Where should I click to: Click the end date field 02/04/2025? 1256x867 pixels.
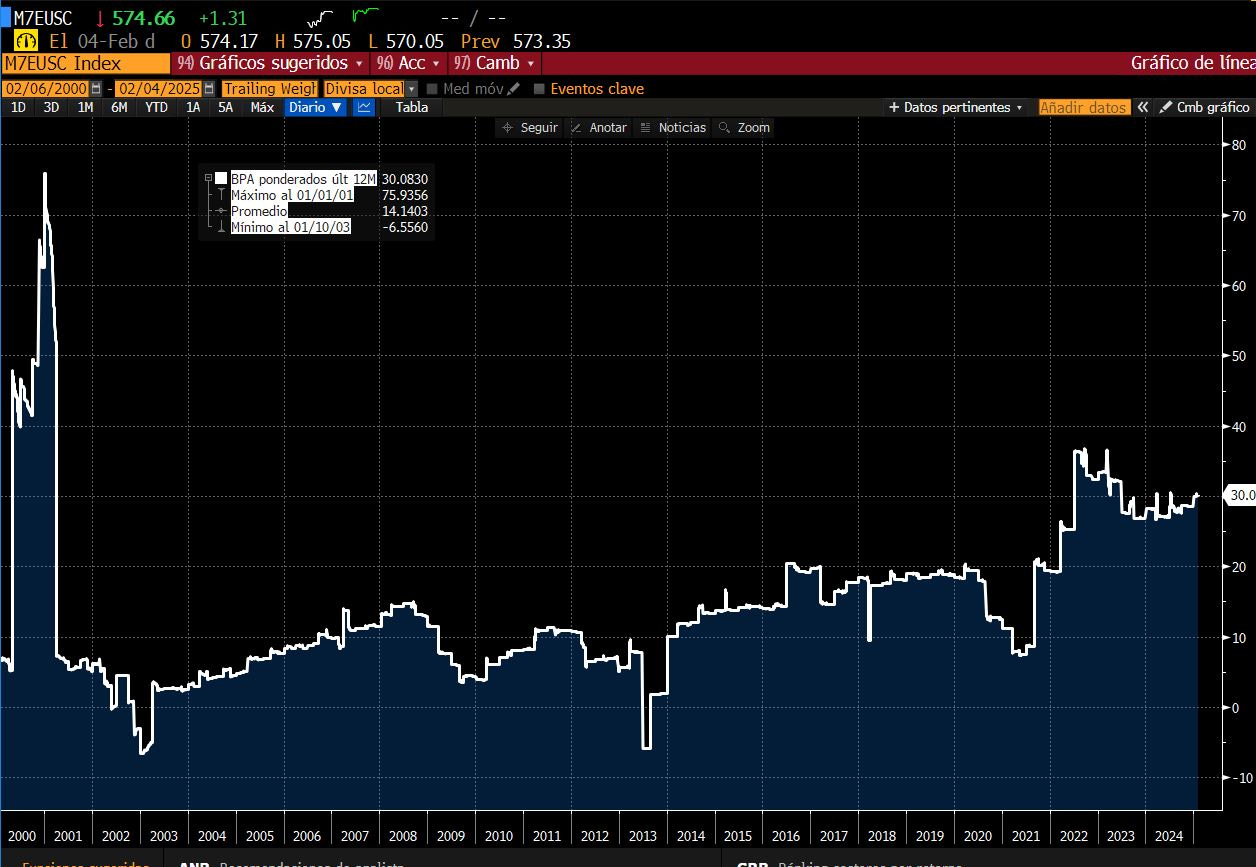(x=159, y=88)
